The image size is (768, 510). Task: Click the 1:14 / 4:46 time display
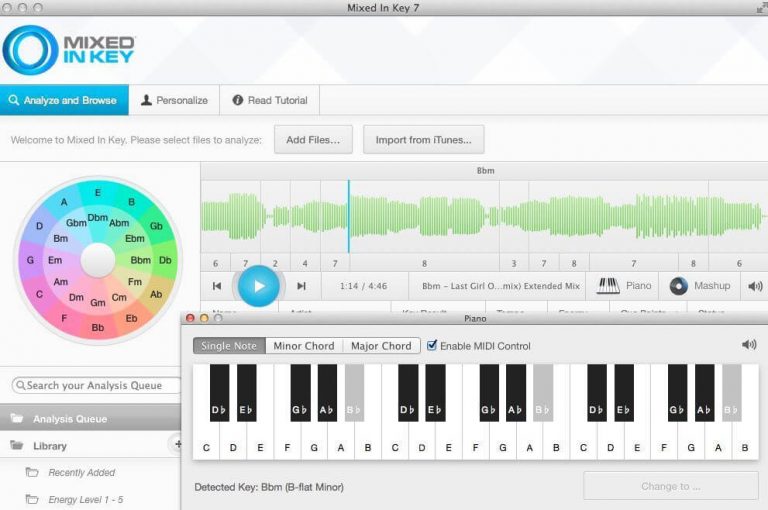pos(363,286)
